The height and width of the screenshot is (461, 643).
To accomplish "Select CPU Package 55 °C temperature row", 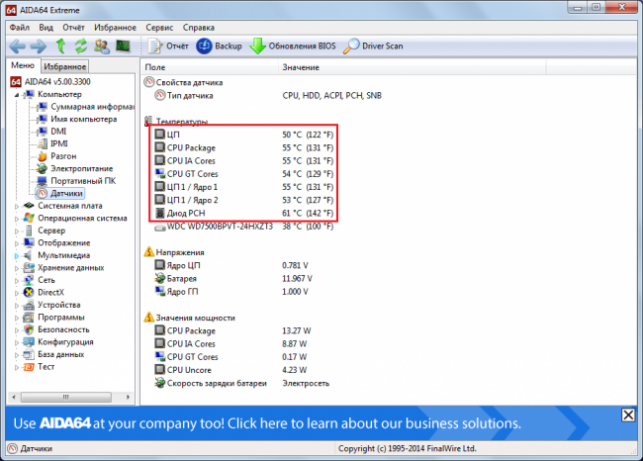I will (x=244, y=148).
